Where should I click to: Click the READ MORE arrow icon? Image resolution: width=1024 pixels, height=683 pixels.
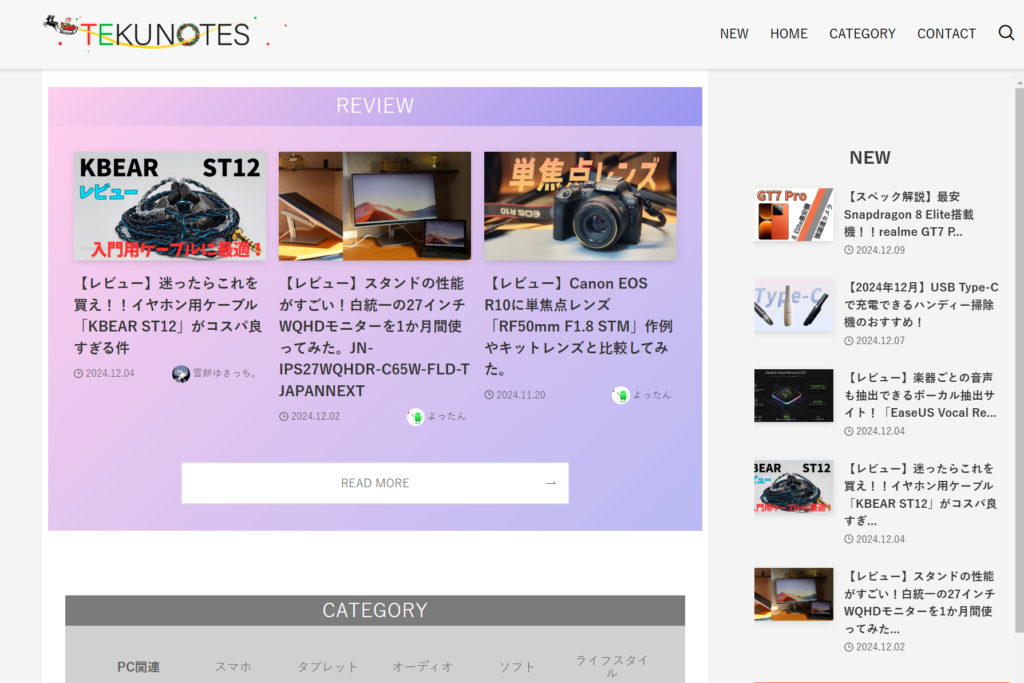551,483
